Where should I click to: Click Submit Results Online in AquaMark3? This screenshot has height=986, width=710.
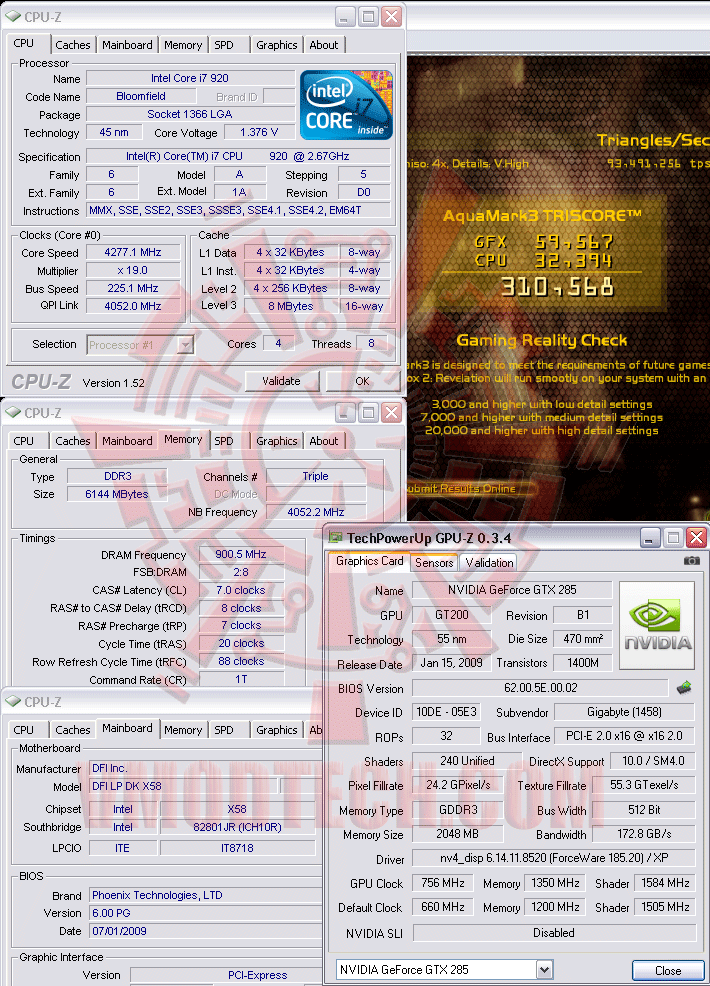pyautogui.click(x=462, y=489)
